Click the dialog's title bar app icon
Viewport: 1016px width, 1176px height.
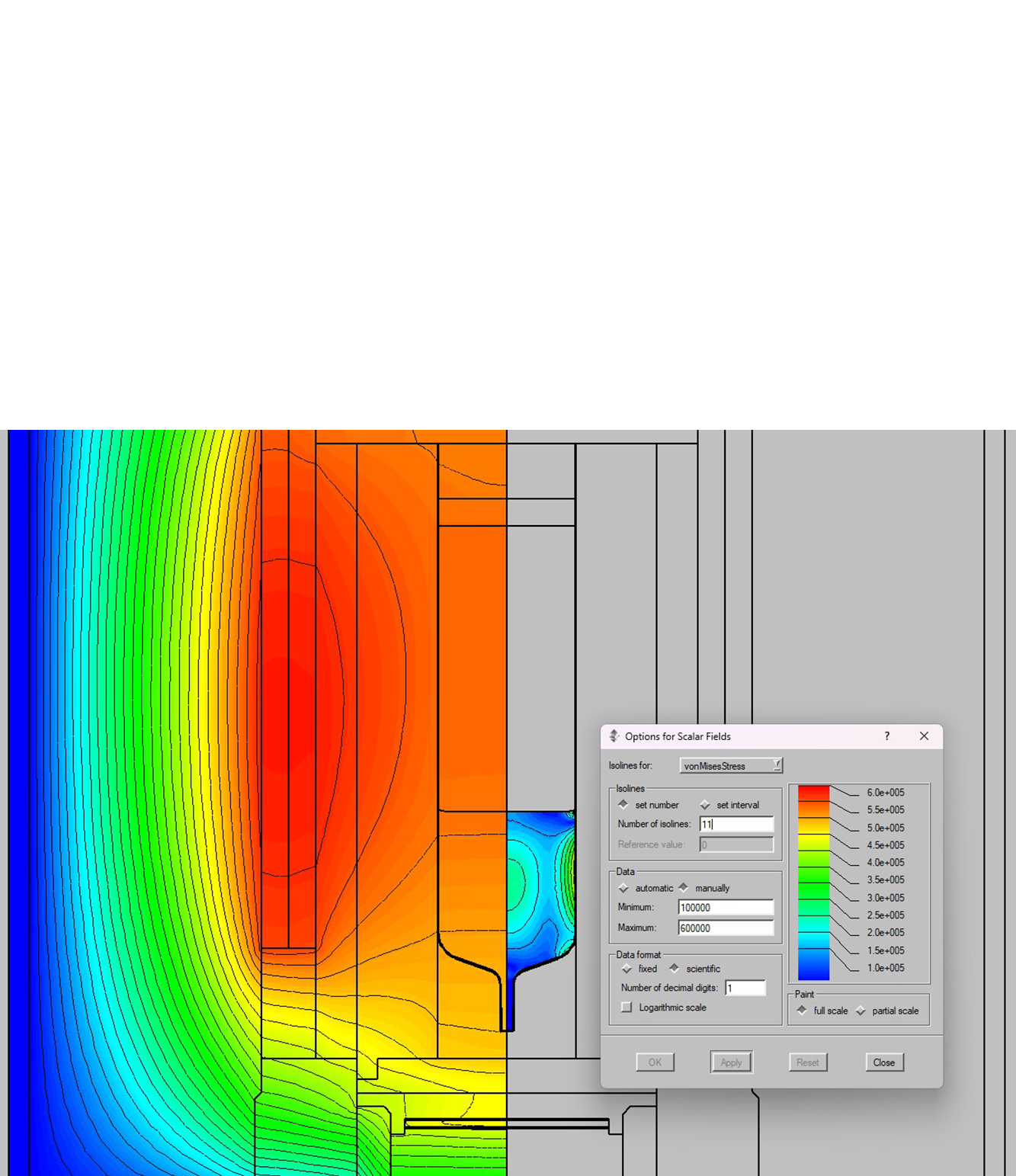tap(614, 736)
